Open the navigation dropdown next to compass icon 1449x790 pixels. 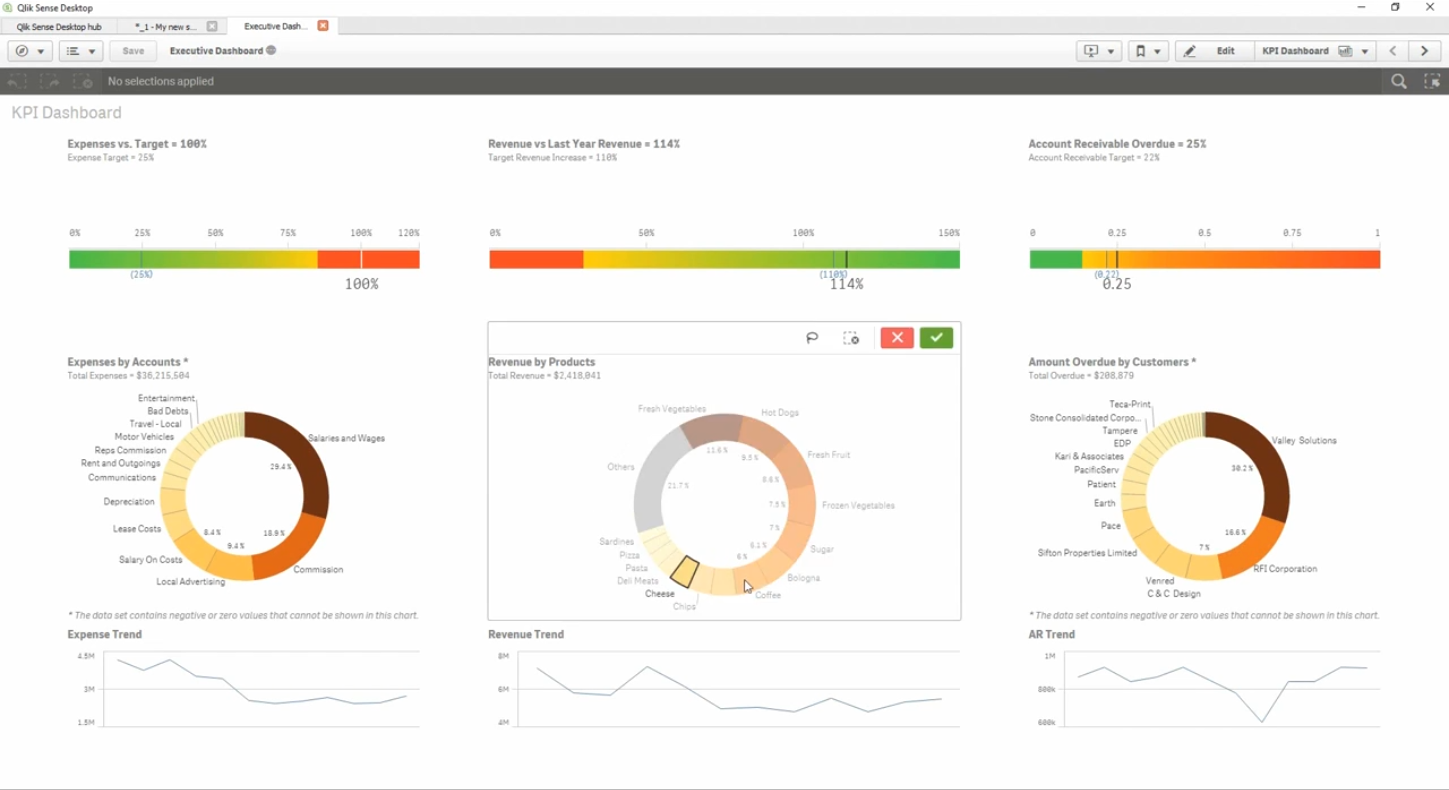tap(42, 50)
